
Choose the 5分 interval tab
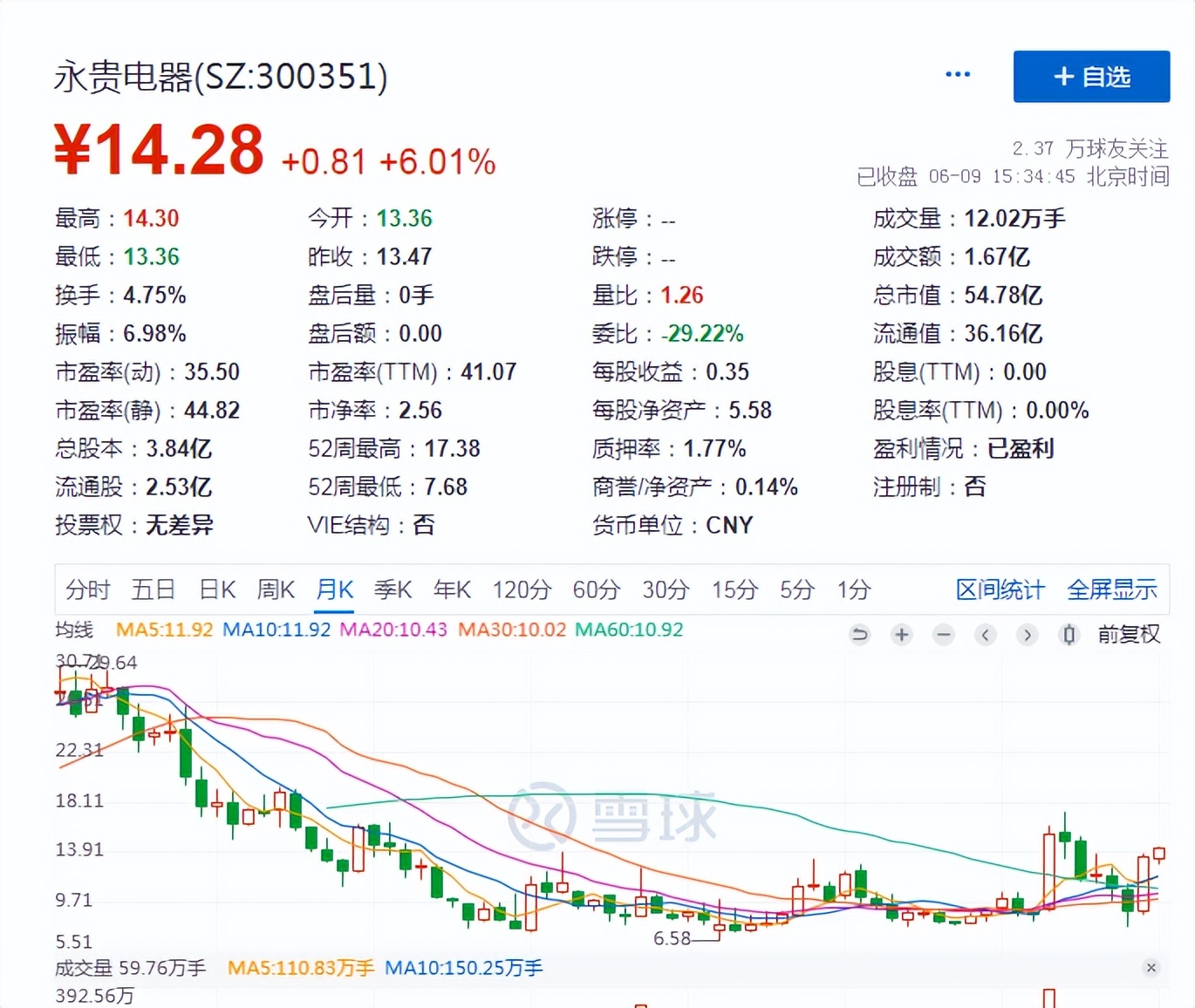[x=797, y=590]
